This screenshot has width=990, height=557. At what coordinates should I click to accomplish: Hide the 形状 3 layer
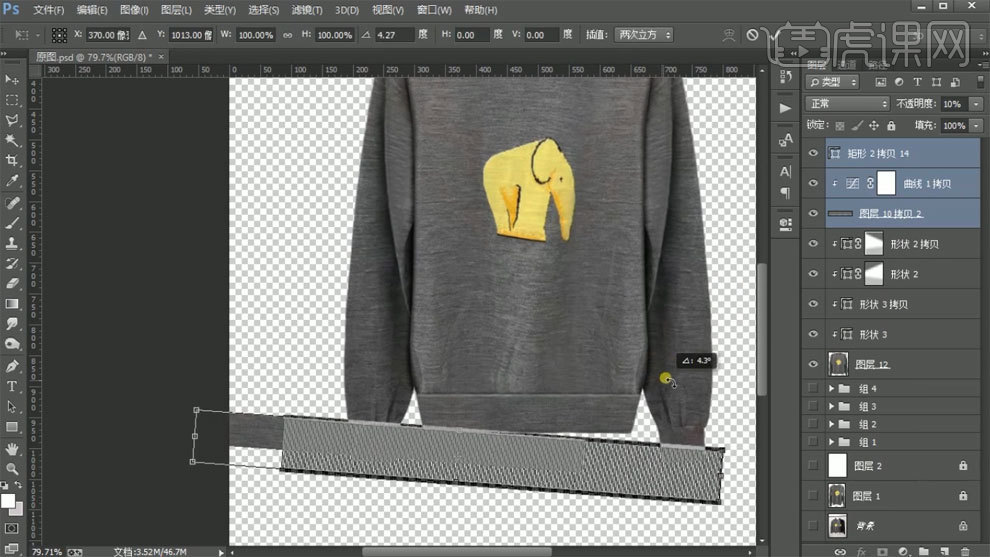tap(813, 334)
